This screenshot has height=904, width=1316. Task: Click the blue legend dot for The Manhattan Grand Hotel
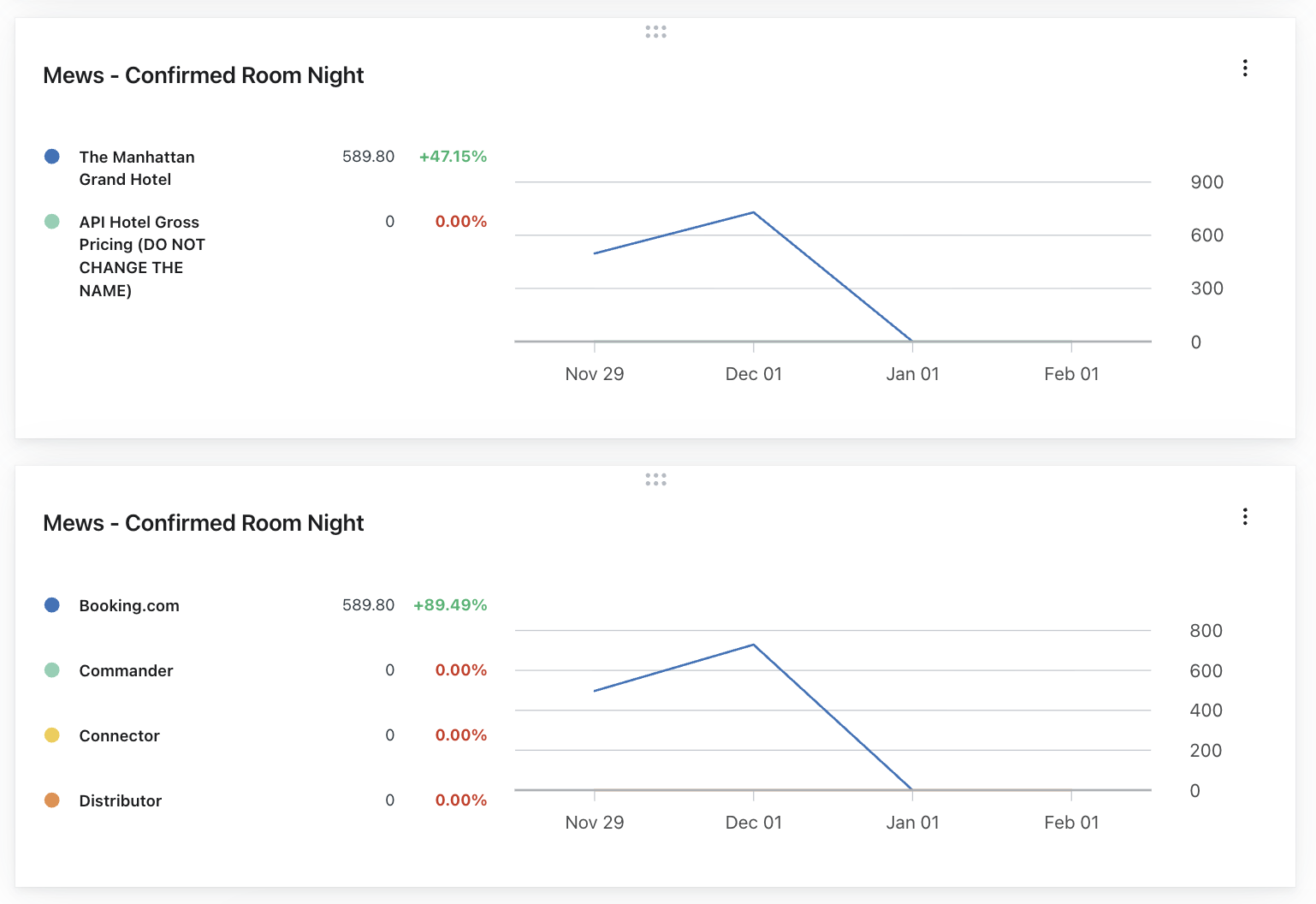tap(52, 156)
